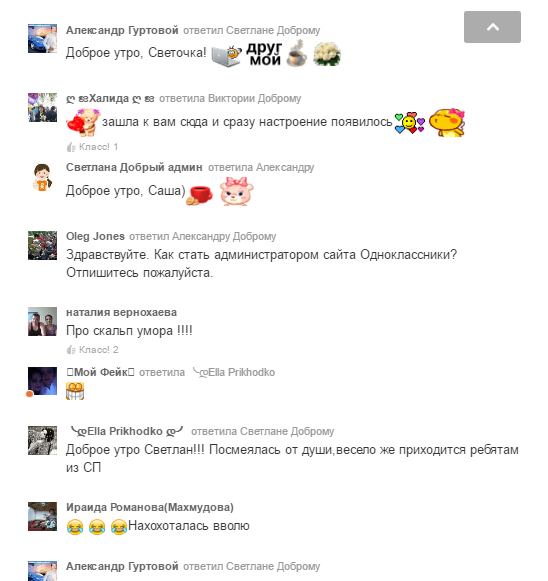Image resolution: width=548 pixels, height=581 pixels.
Task: Click the pink bear with bow sticker
Action: (237, 191)
